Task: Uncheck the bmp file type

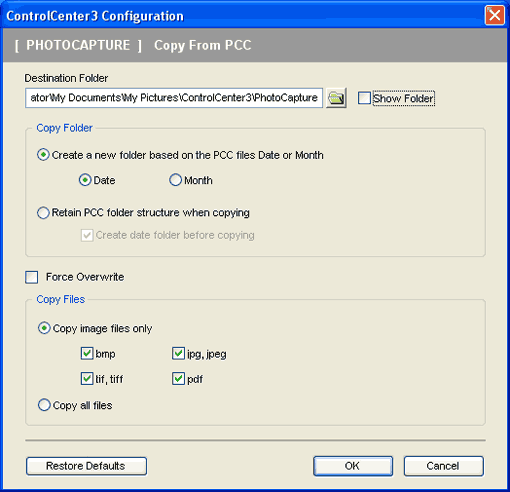Action: point(87,353)
